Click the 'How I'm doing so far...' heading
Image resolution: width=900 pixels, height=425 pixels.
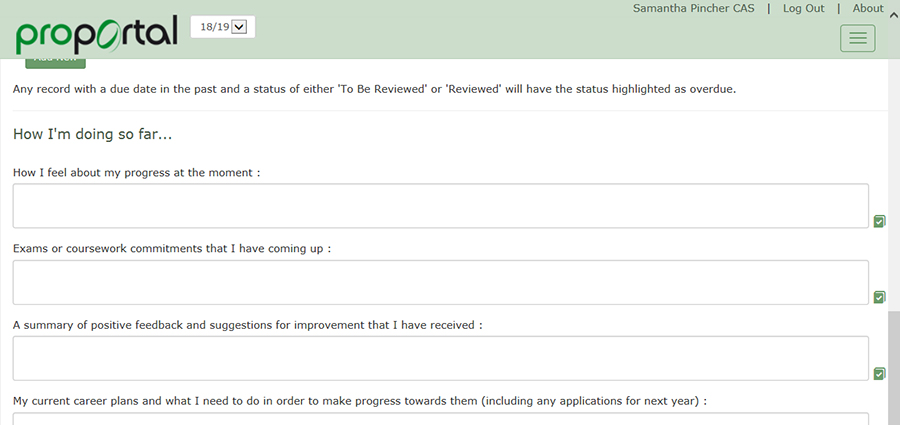[x=93, y=133]
